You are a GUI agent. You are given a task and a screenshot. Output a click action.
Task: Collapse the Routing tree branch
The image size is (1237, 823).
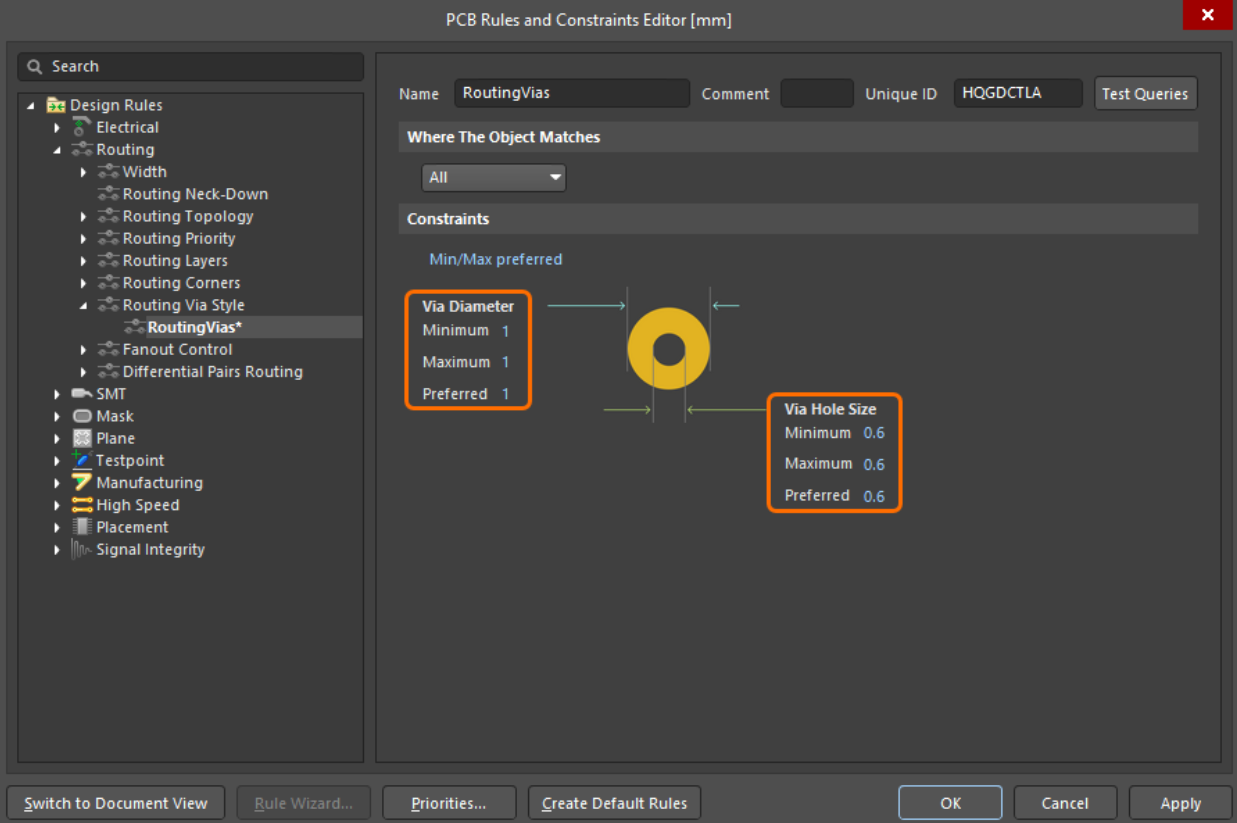point(57,149)
